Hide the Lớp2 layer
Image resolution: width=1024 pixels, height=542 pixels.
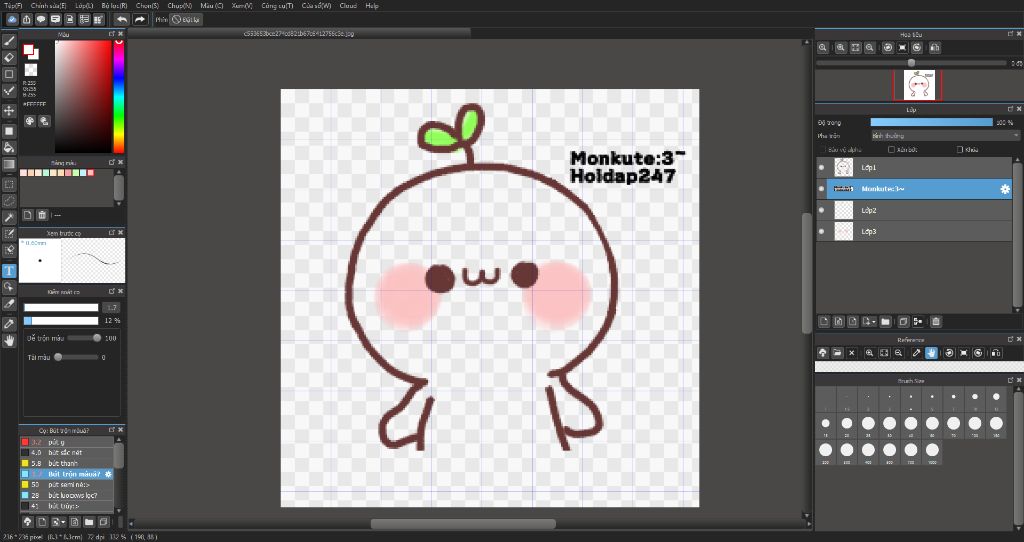pos(822,210)
